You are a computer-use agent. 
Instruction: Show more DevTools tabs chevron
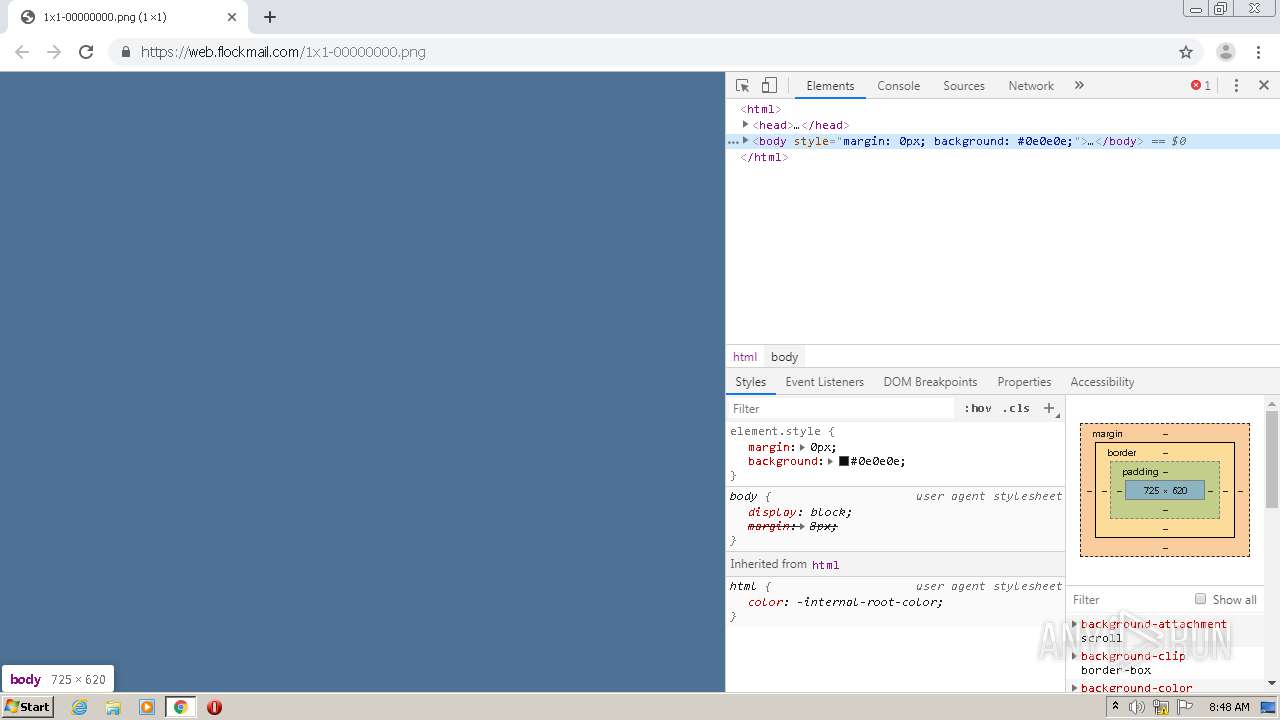[x=1079, y=86]
